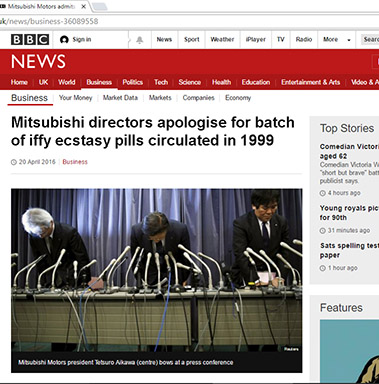Image resolution: width=379 pixels, height=384 pixels.
Task: Select the Business news tab
Action: [99, 82]
